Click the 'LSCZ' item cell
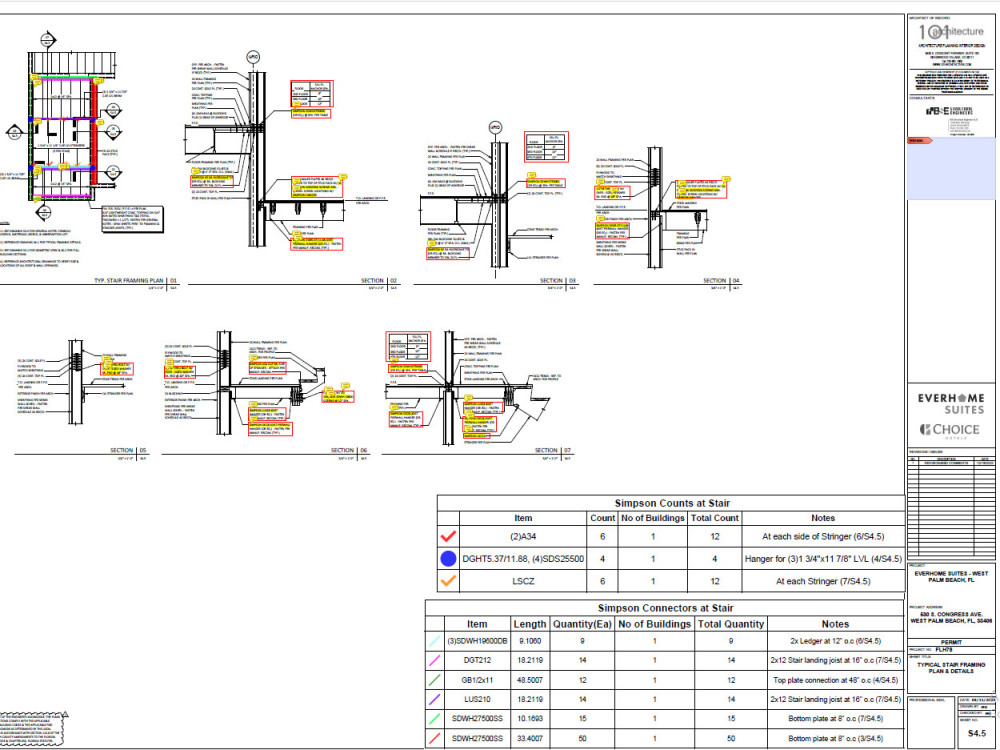Screen dimensions: 1000x750 pos(523,581)
